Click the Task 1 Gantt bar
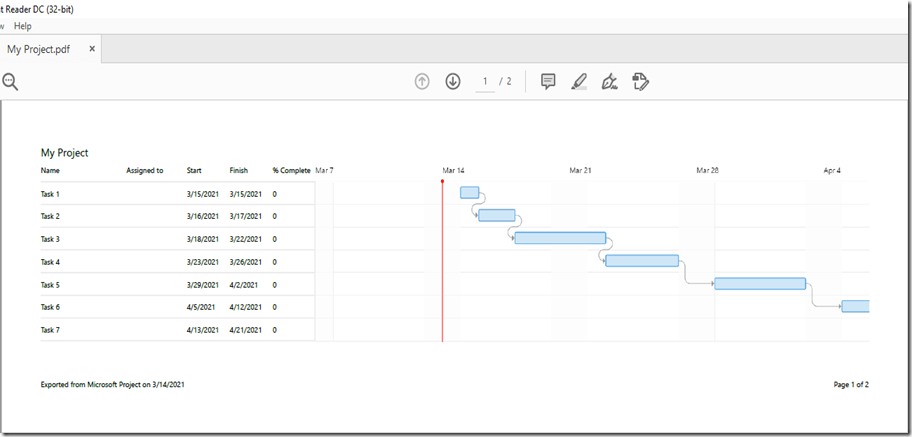Screen dimensions: 912x437 pyautogui.click(x=469, y=193)
